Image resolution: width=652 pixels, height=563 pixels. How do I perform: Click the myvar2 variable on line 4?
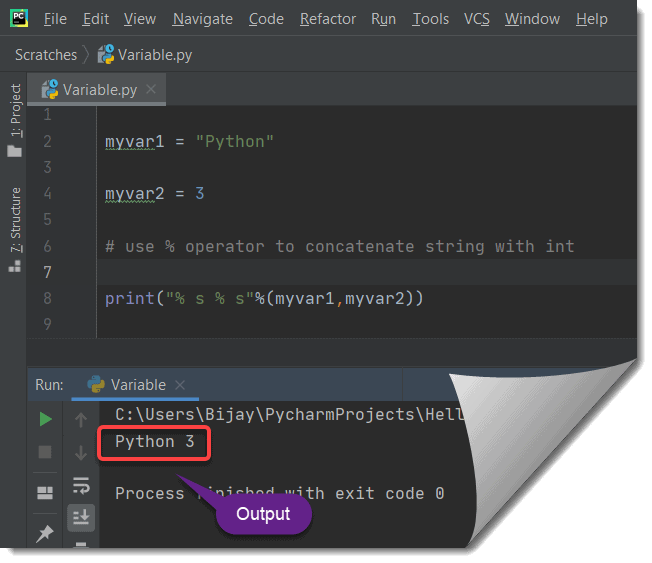tap(134, 194)
